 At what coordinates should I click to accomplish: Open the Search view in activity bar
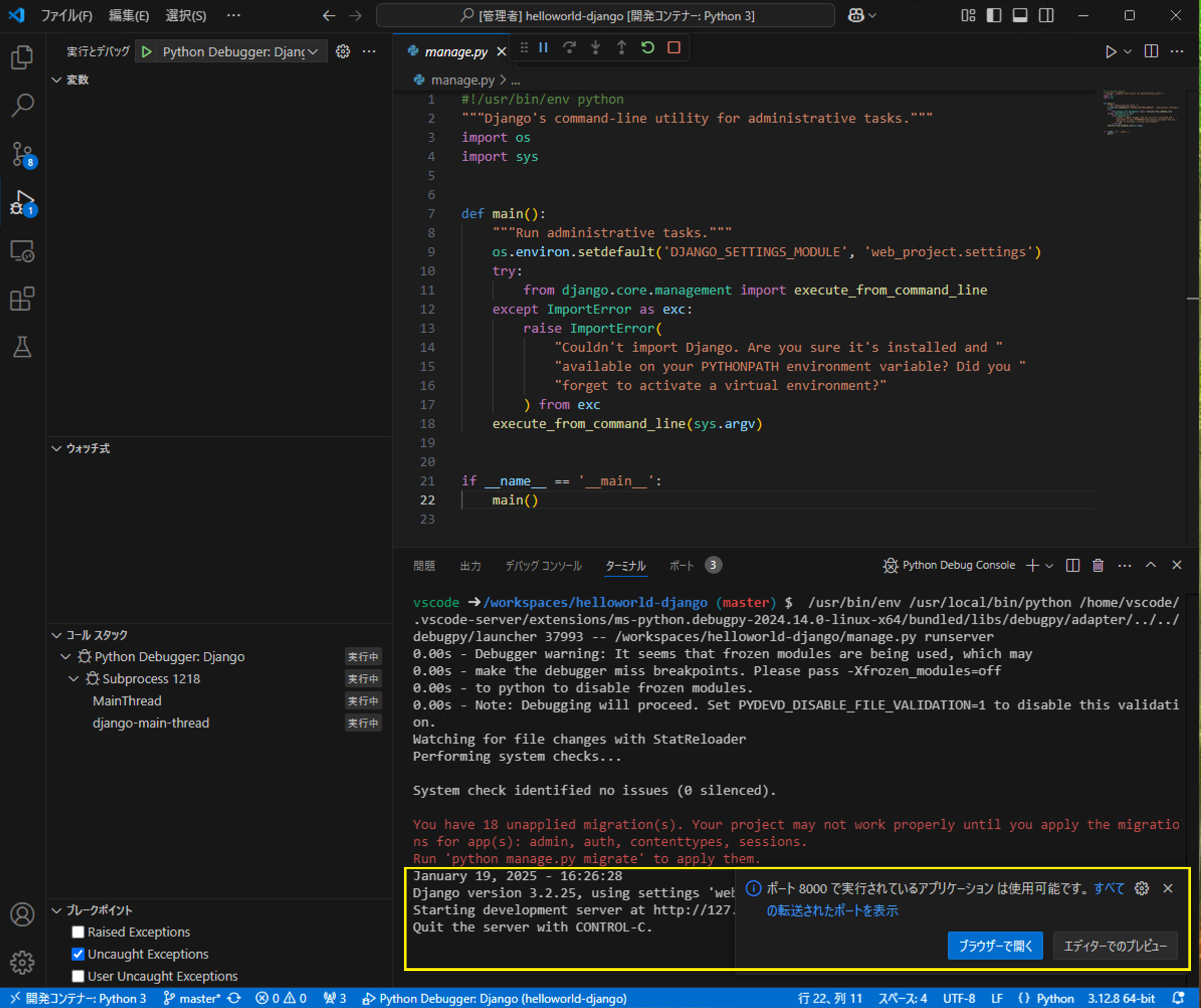[x=22, y=105]
